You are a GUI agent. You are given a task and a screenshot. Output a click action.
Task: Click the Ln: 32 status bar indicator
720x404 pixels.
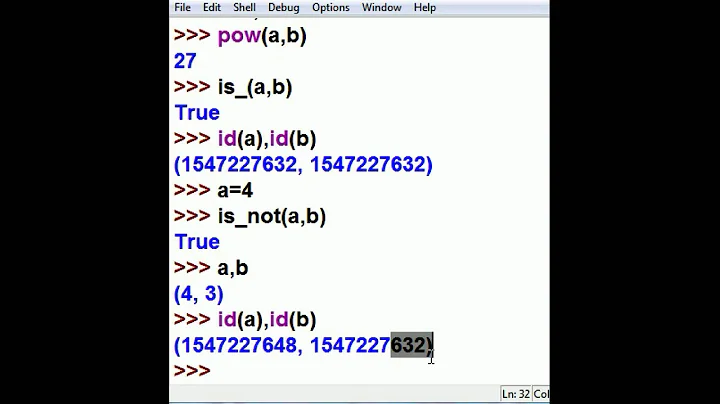pyautogui.click(x=516, y=394)
